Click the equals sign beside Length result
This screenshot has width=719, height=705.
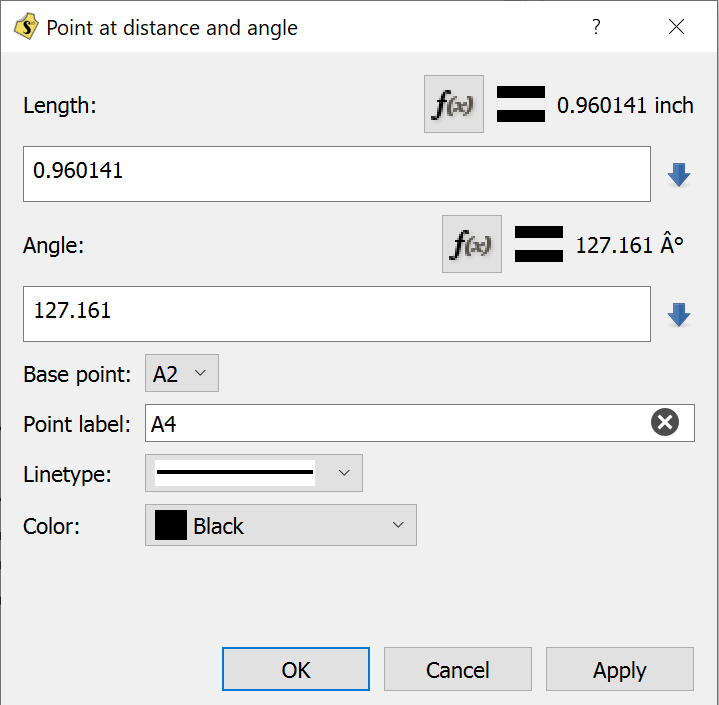tap(521, 104)
